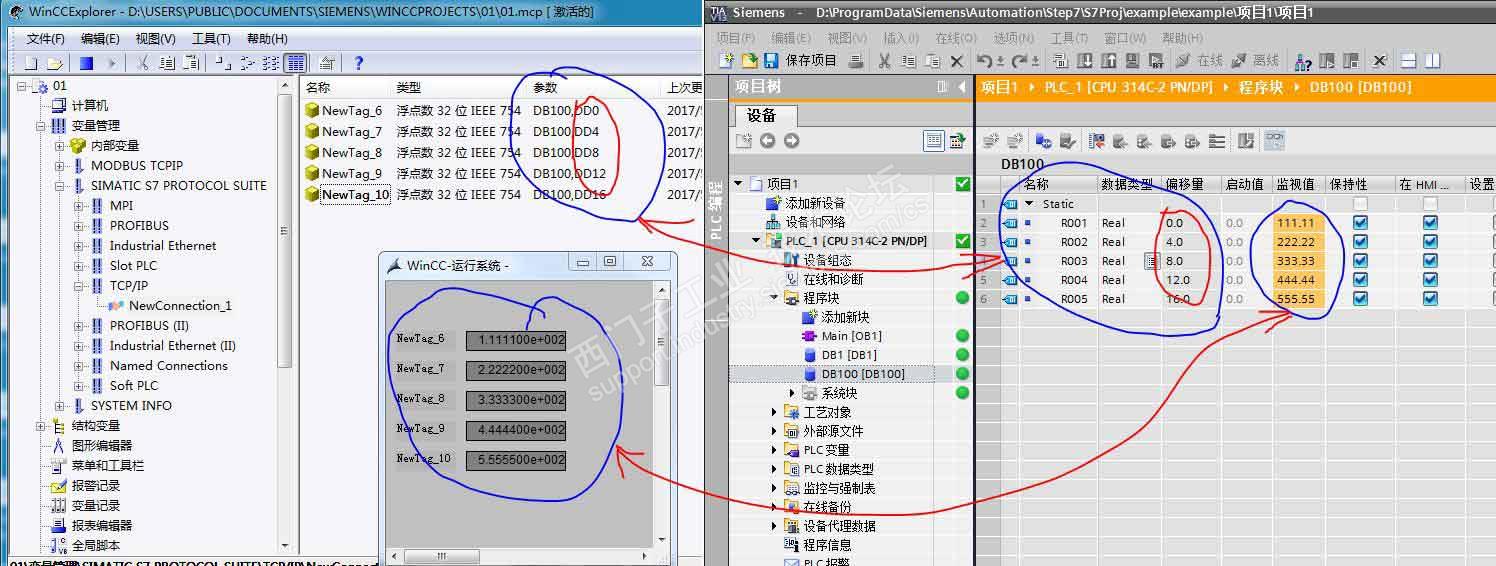Open 在线(O) menu in TIA Portal

pyautogui.click(x=955, y=38)
